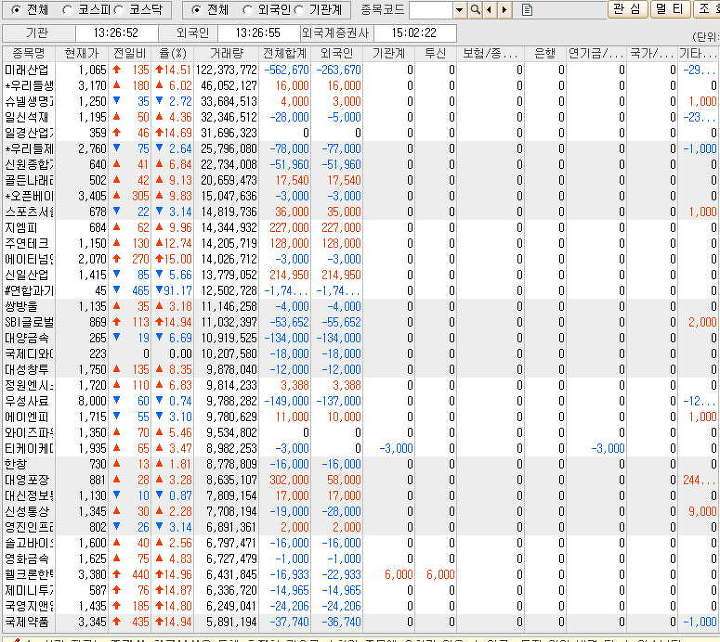Viewport: 720px width, 642px height.
Task: Go to next stock with right arrow
Action: [x=505, y=10]
